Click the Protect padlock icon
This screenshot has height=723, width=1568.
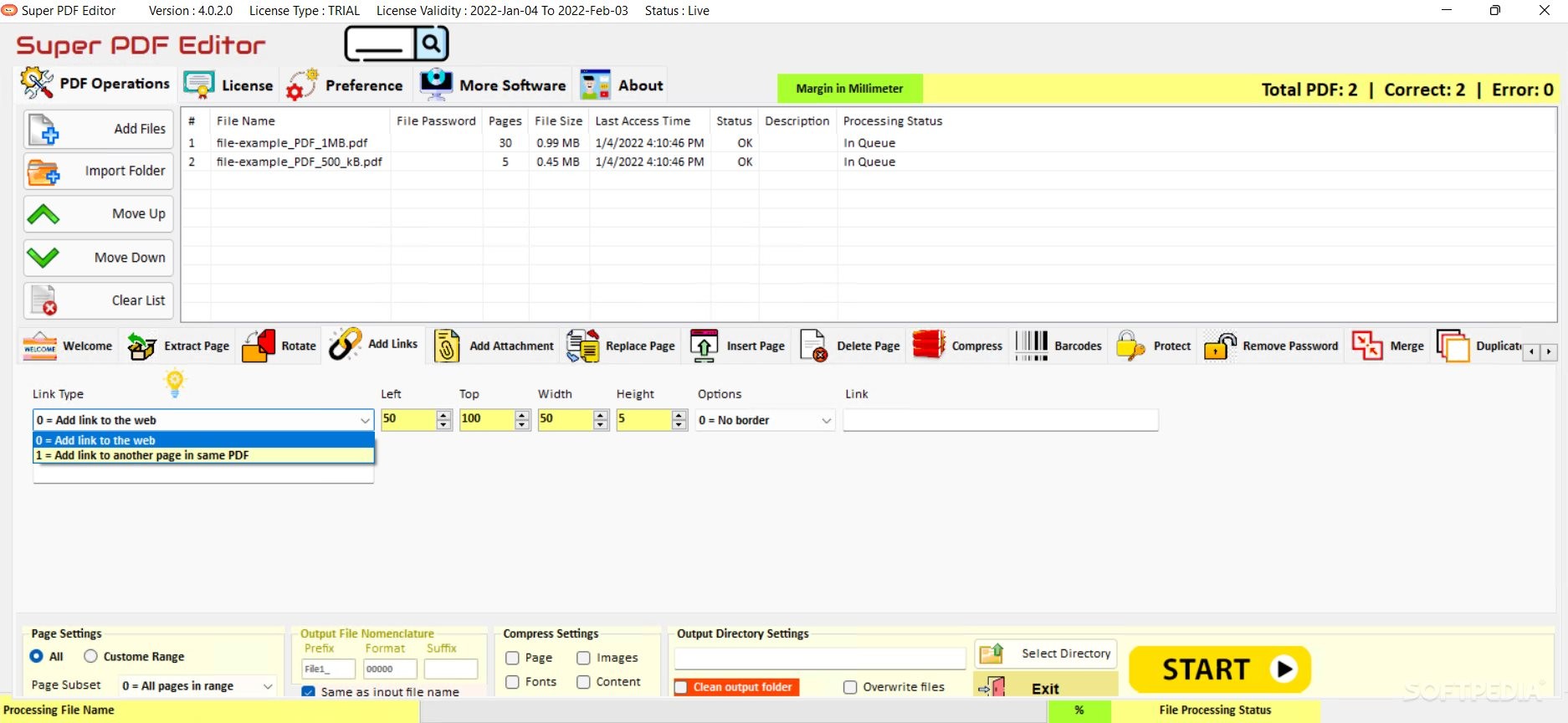[x=1130, y=346]
